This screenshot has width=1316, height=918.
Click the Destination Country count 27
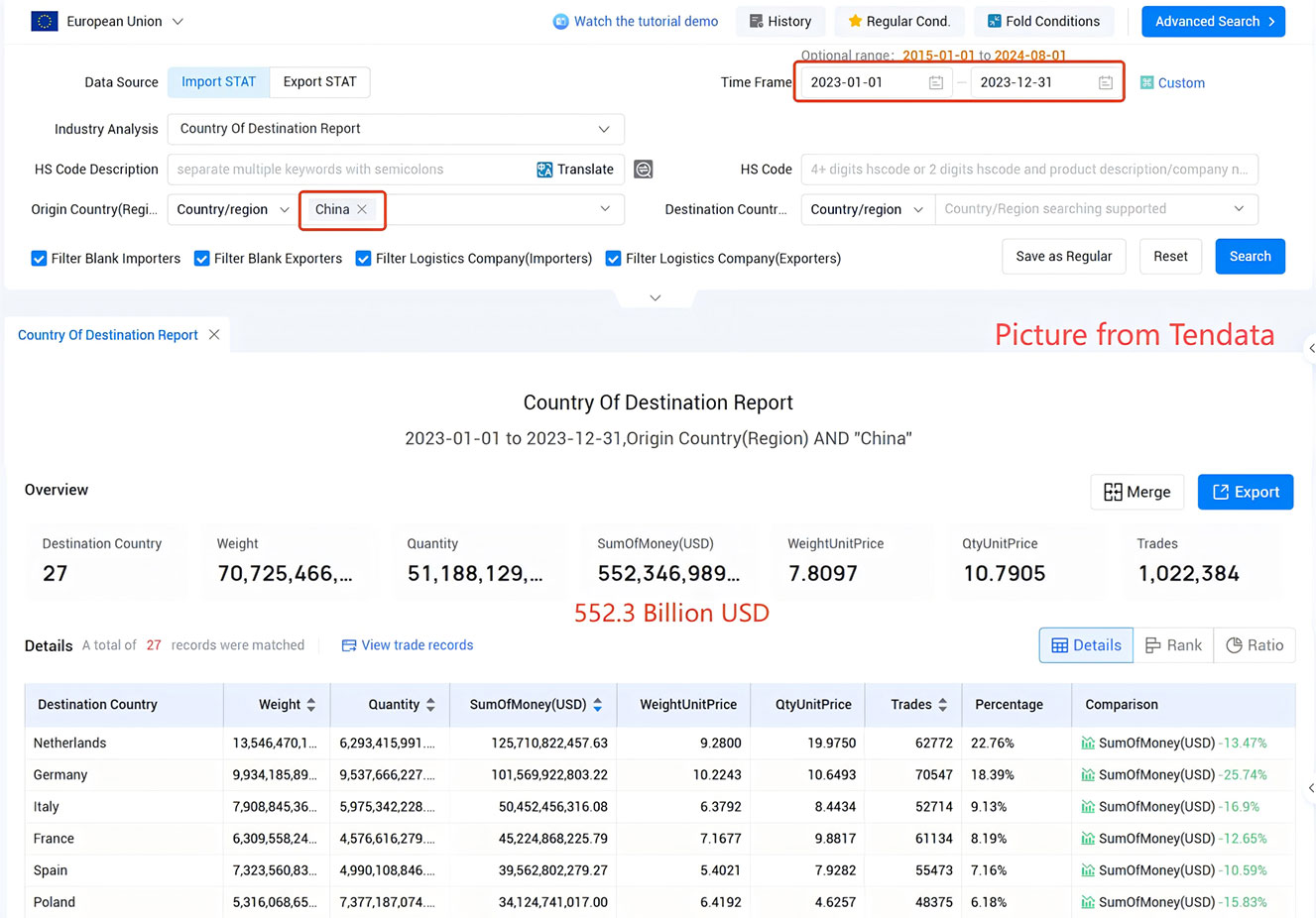pyautogui.click(x=56, y=574)
